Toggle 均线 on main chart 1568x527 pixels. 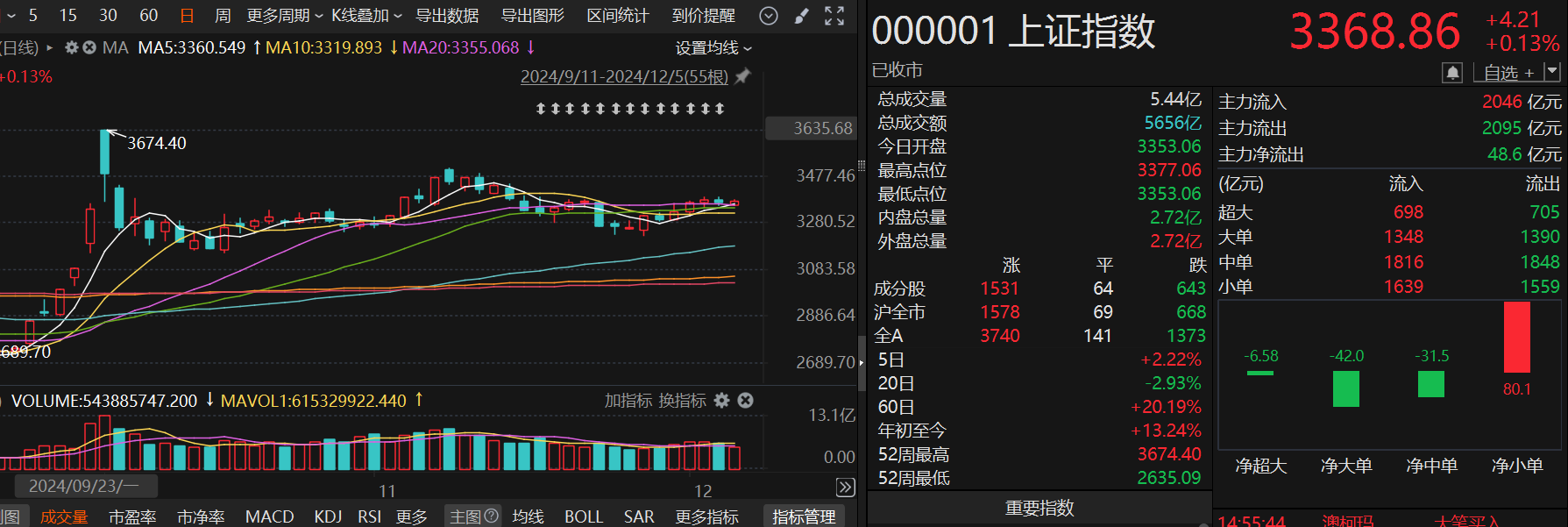(x=528, y=516)
